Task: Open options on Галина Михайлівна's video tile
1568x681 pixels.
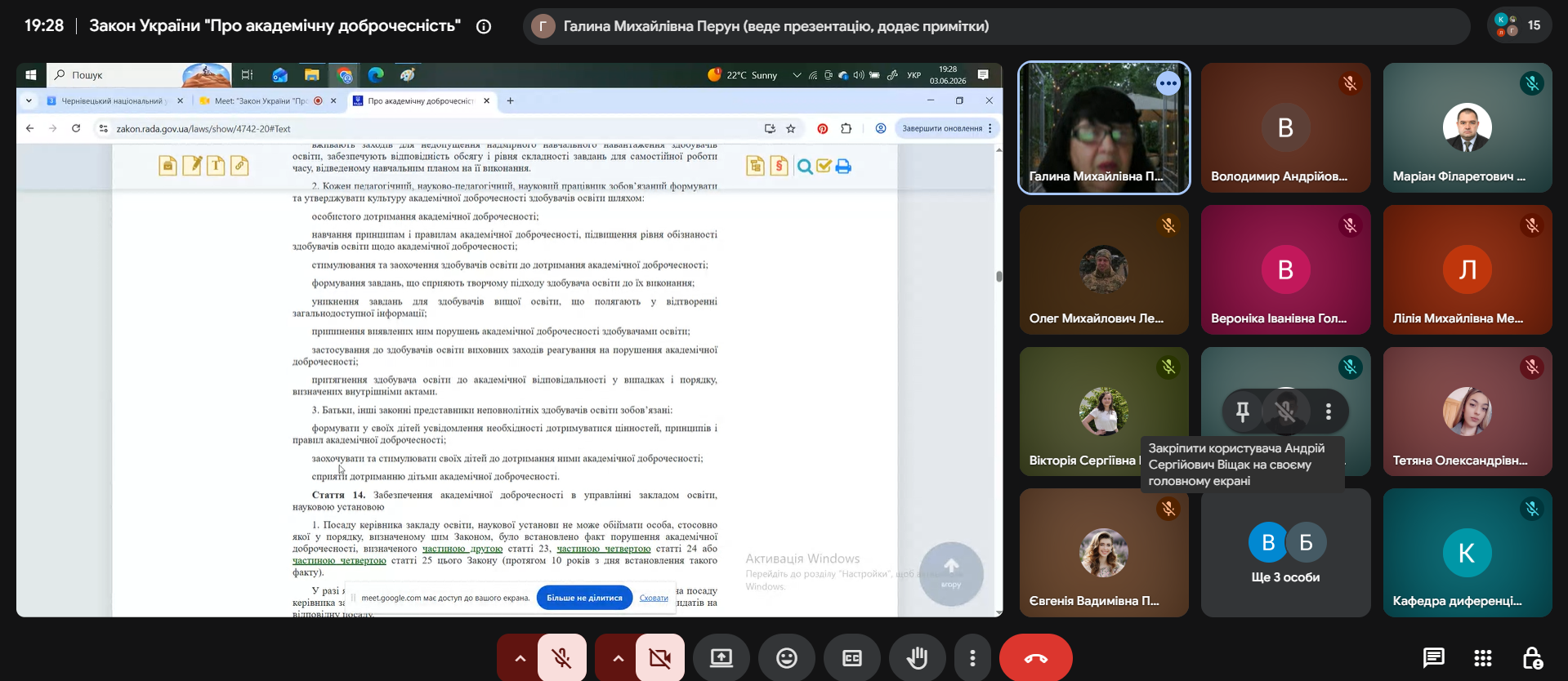Action: coord(1168,83)
